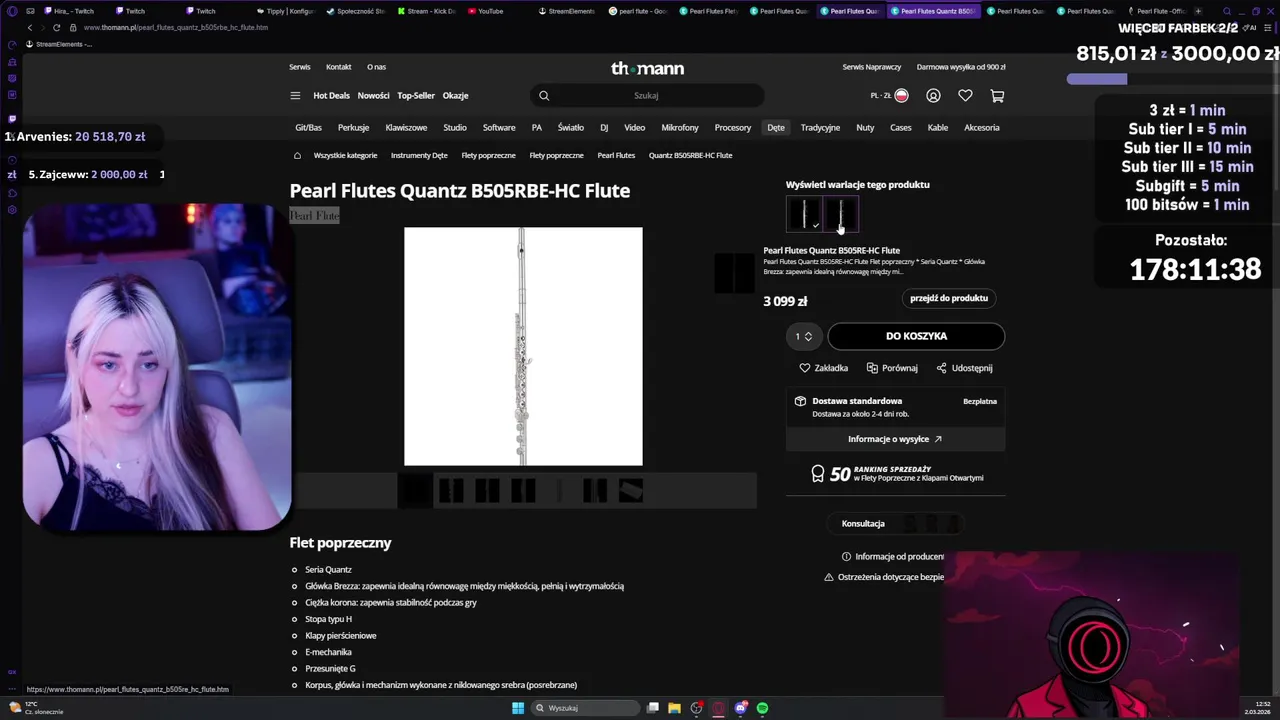Open Task View on the taskbar
Viewport: 1280px width, 720px height.
tap(653, 708)
